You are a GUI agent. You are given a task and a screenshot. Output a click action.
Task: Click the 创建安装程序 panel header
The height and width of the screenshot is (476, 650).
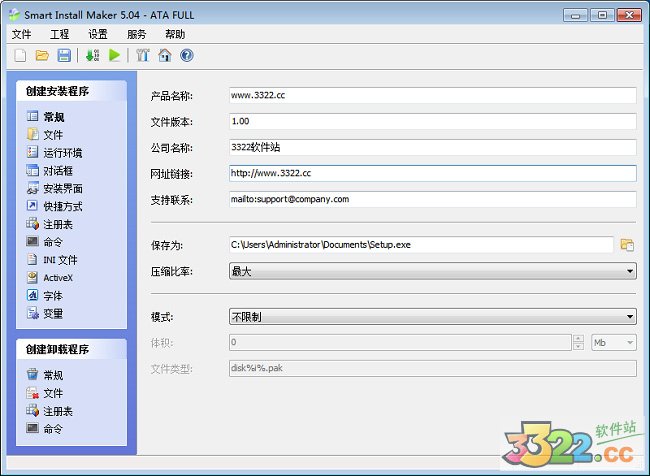[x=71, y=91]
